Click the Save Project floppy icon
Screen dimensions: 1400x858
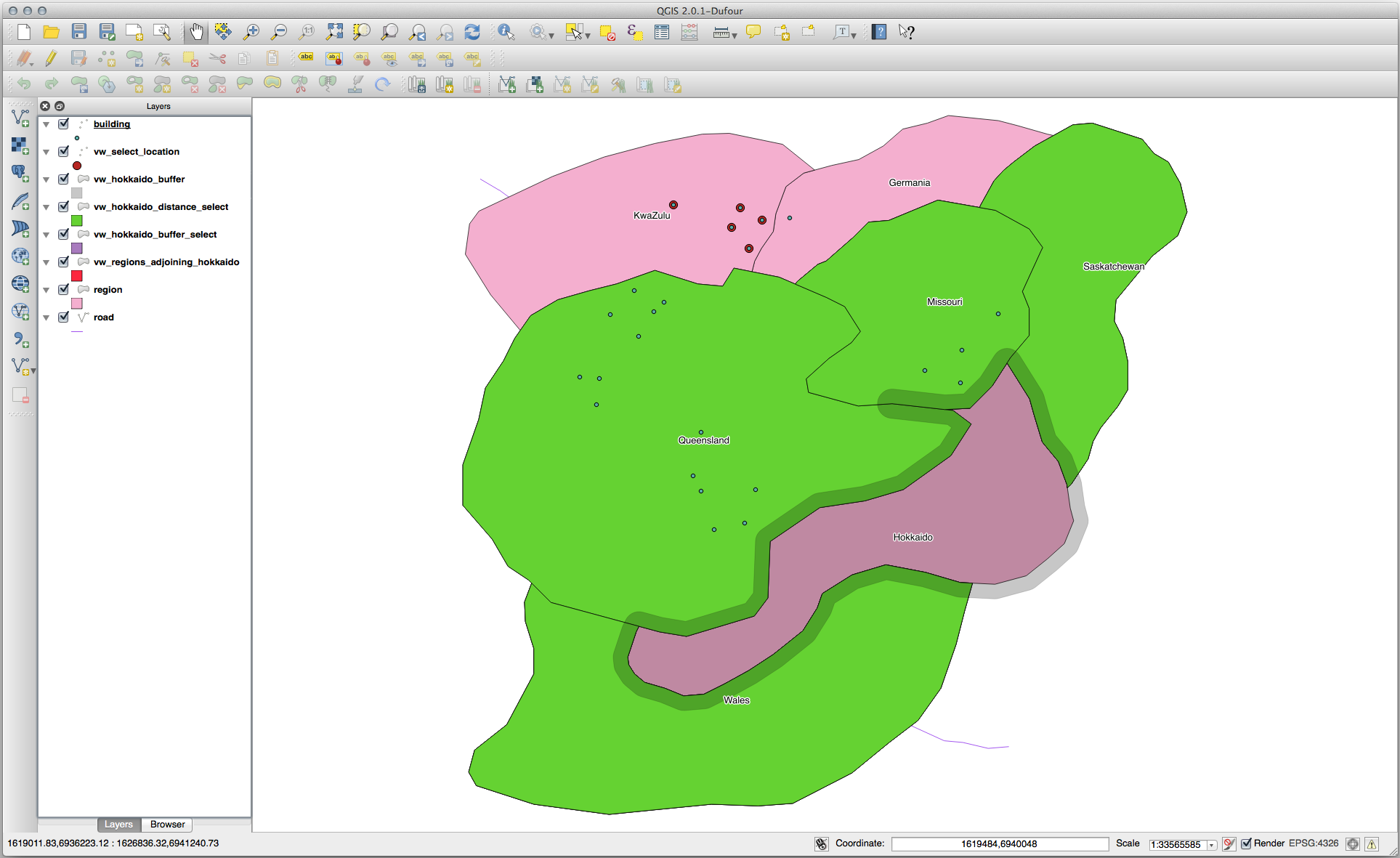click(79, 32)
